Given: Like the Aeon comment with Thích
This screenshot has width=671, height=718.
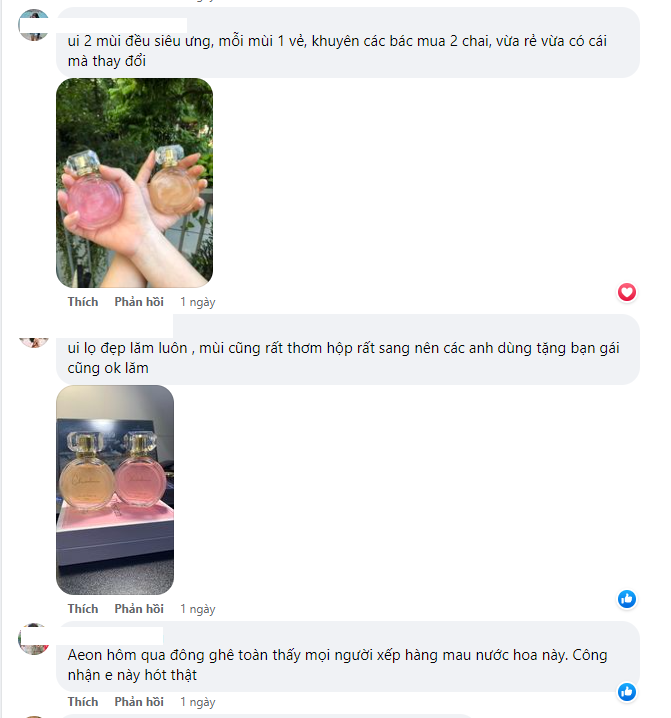Looking at the screenshot, I should click(x=83, y=702).
